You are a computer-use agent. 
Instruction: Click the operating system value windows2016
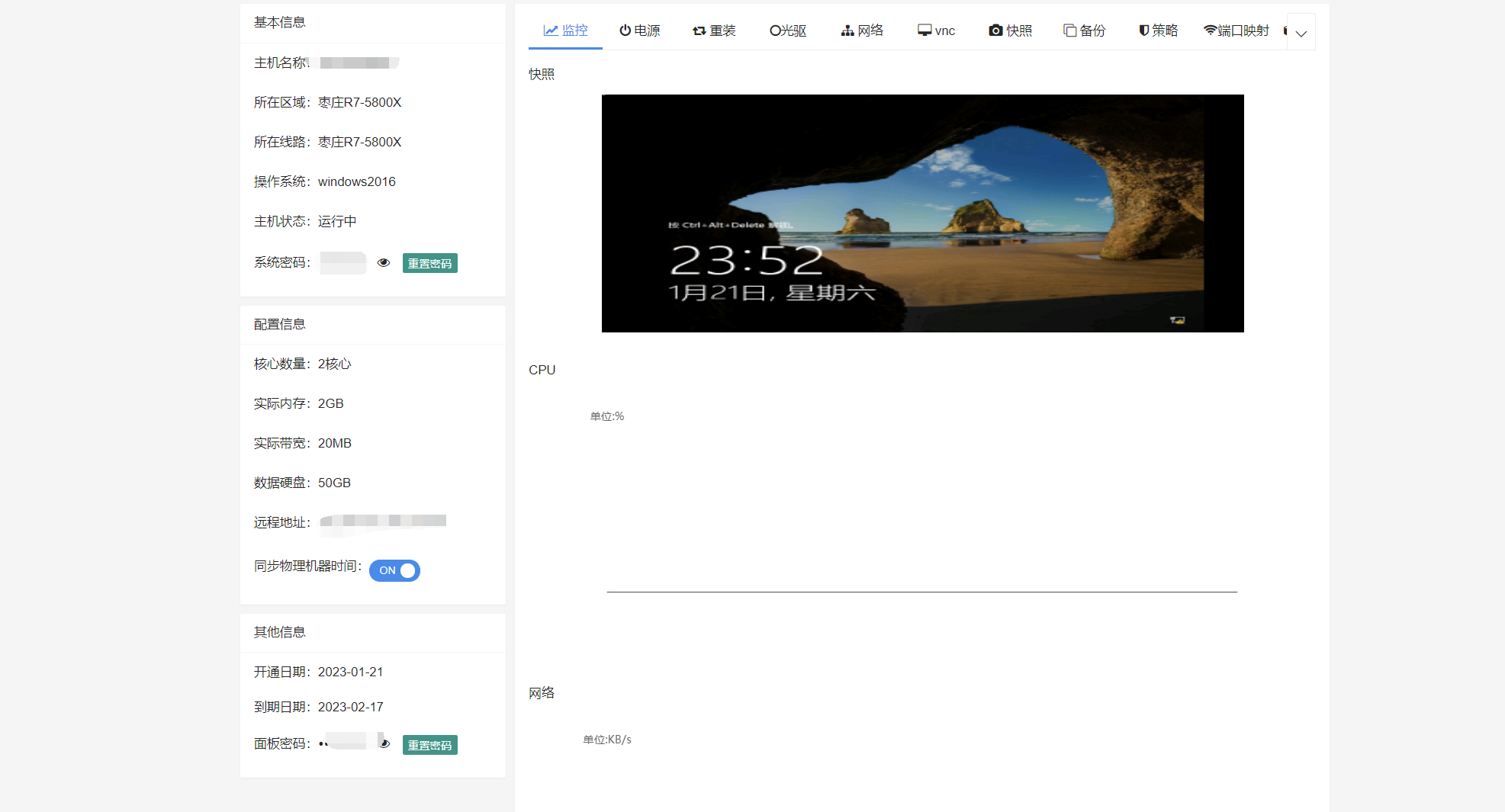[x=357, y=181]
